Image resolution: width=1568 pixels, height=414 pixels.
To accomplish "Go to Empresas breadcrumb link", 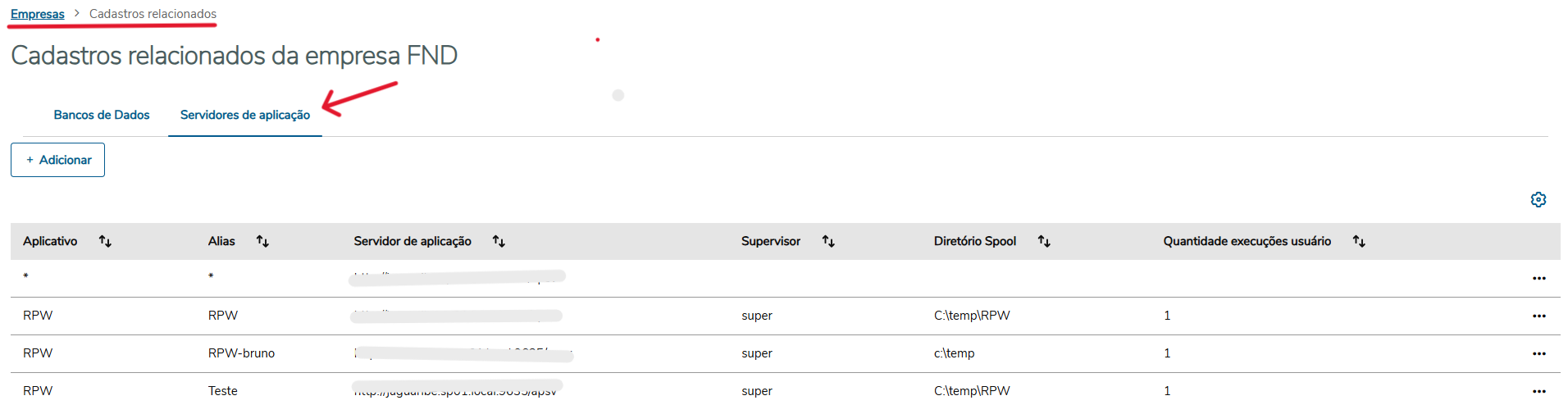I will coord(38,14).
